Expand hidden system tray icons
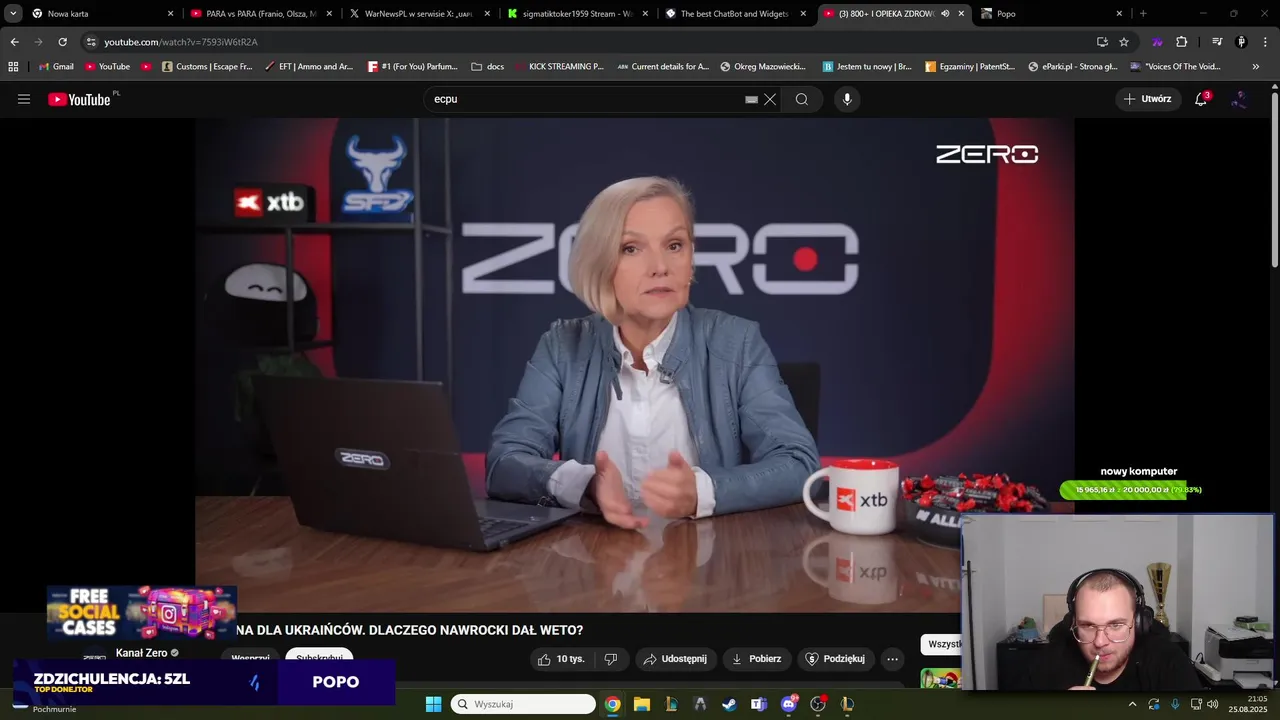1280x720 pixels. click(1132, 704)
